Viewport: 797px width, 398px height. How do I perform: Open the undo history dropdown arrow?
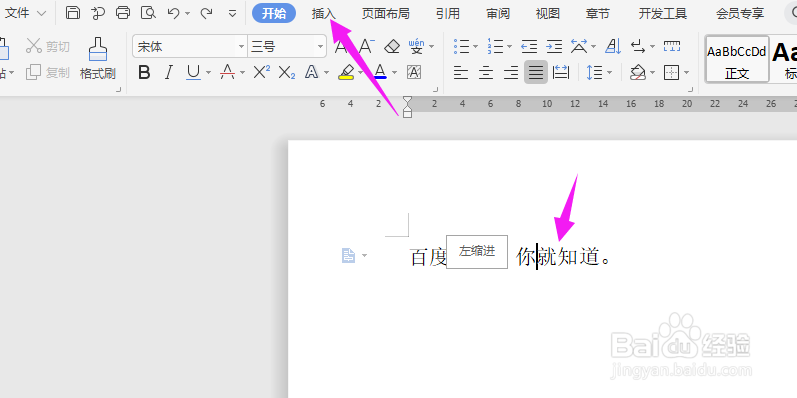pyautogui.click(x=188, y=14)
